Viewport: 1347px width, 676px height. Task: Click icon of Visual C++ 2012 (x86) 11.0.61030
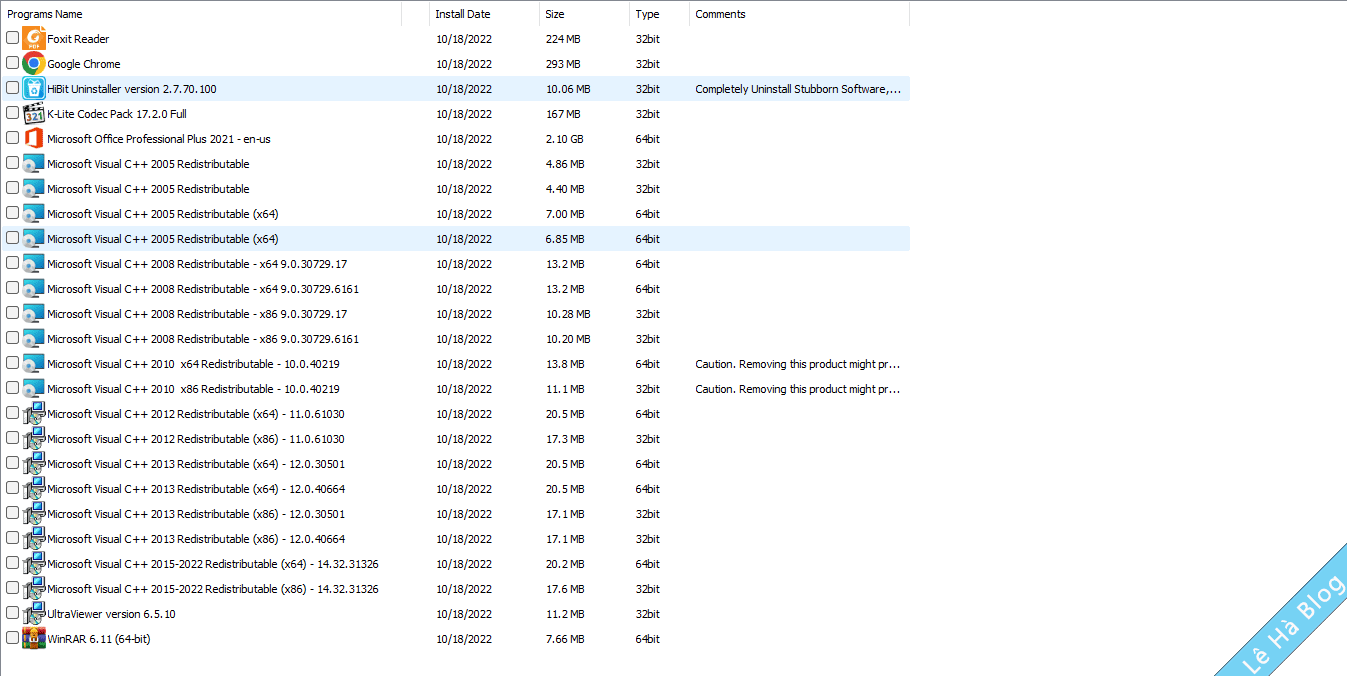tap(33, 439)
